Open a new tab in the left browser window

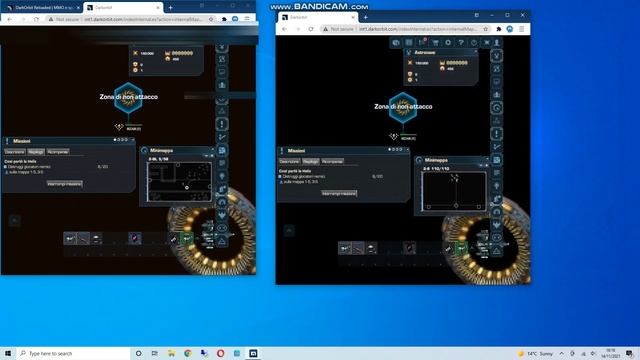coord(171,7)
